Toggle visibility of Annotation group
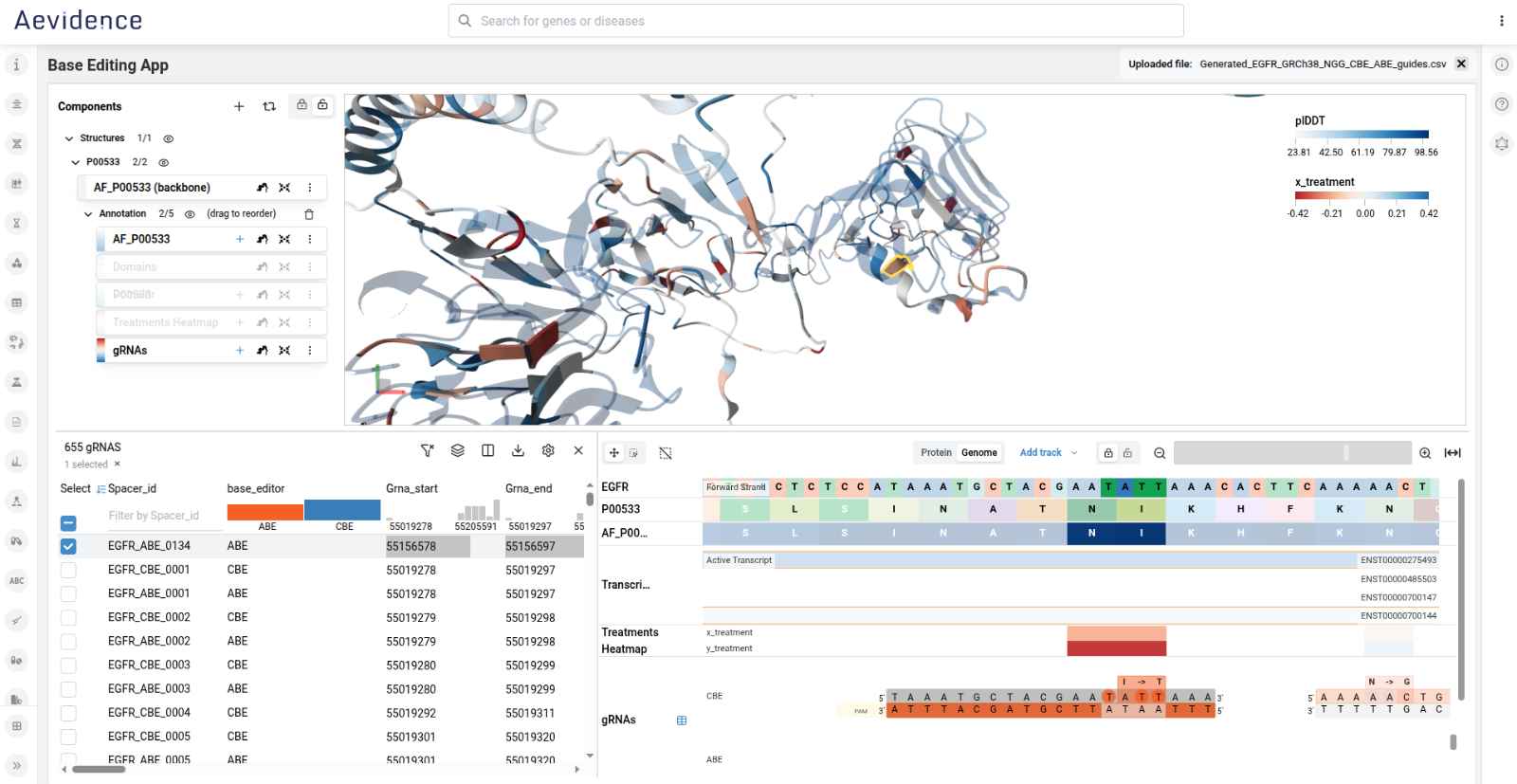1517x784 pixels. click(190, 214)
